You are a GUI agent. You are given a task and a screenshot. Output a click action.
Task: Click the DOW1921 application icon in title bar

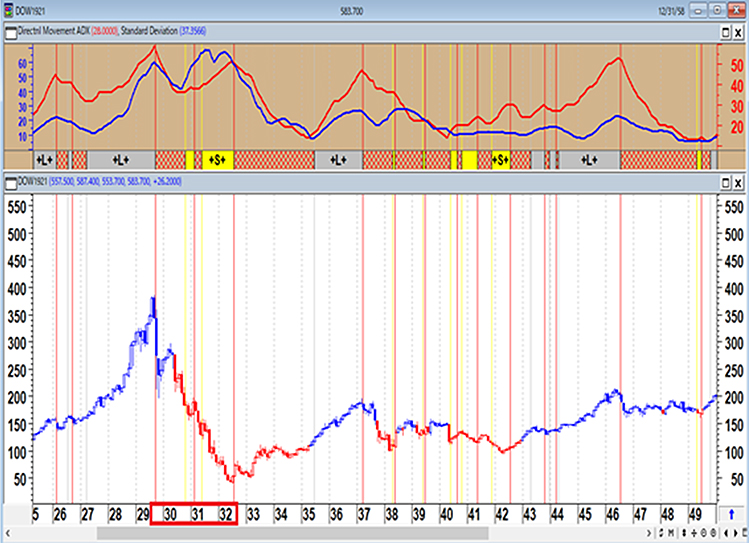pos(10,11)
